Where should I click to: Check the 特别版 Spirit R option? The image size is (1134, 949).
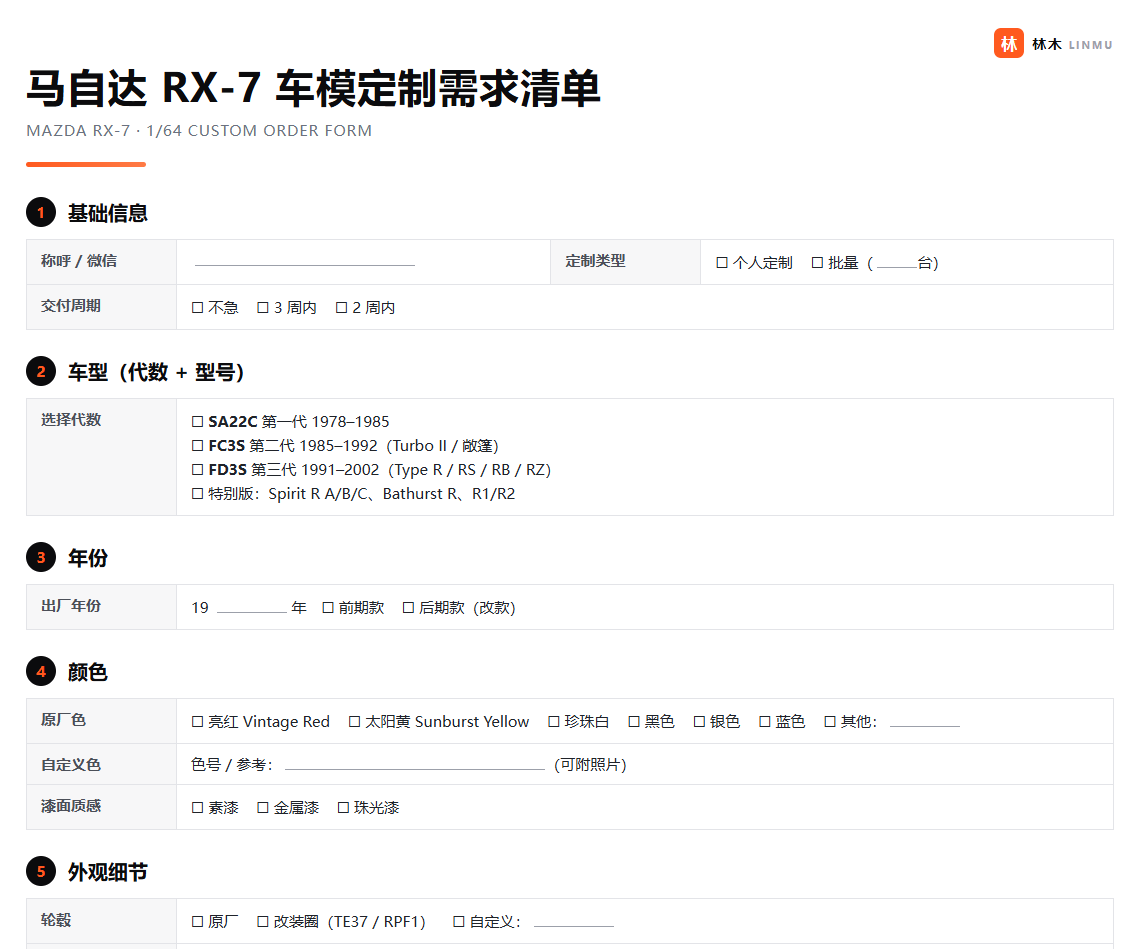click(197, 493)
